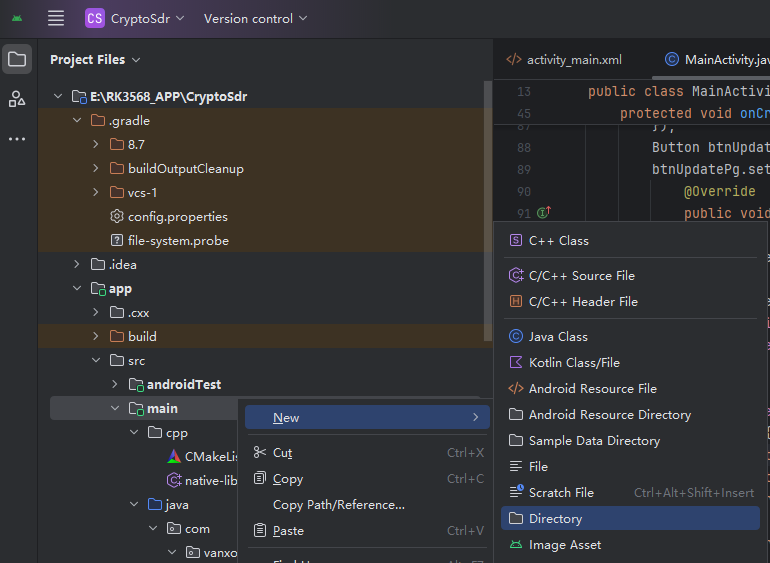Select Directory in the New submenu
770x563 pixels.
click(555, 519)
